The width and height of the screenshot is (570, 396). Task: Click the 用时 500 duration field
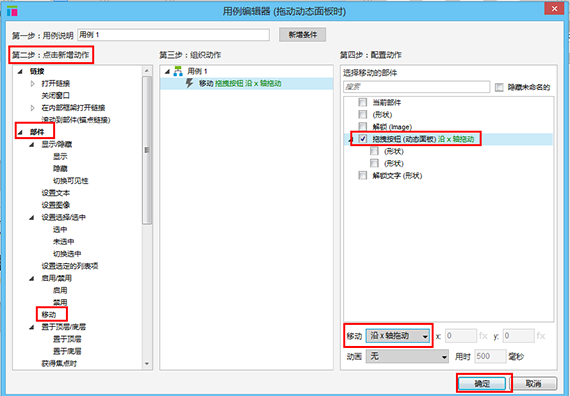(x=490, y=356)
